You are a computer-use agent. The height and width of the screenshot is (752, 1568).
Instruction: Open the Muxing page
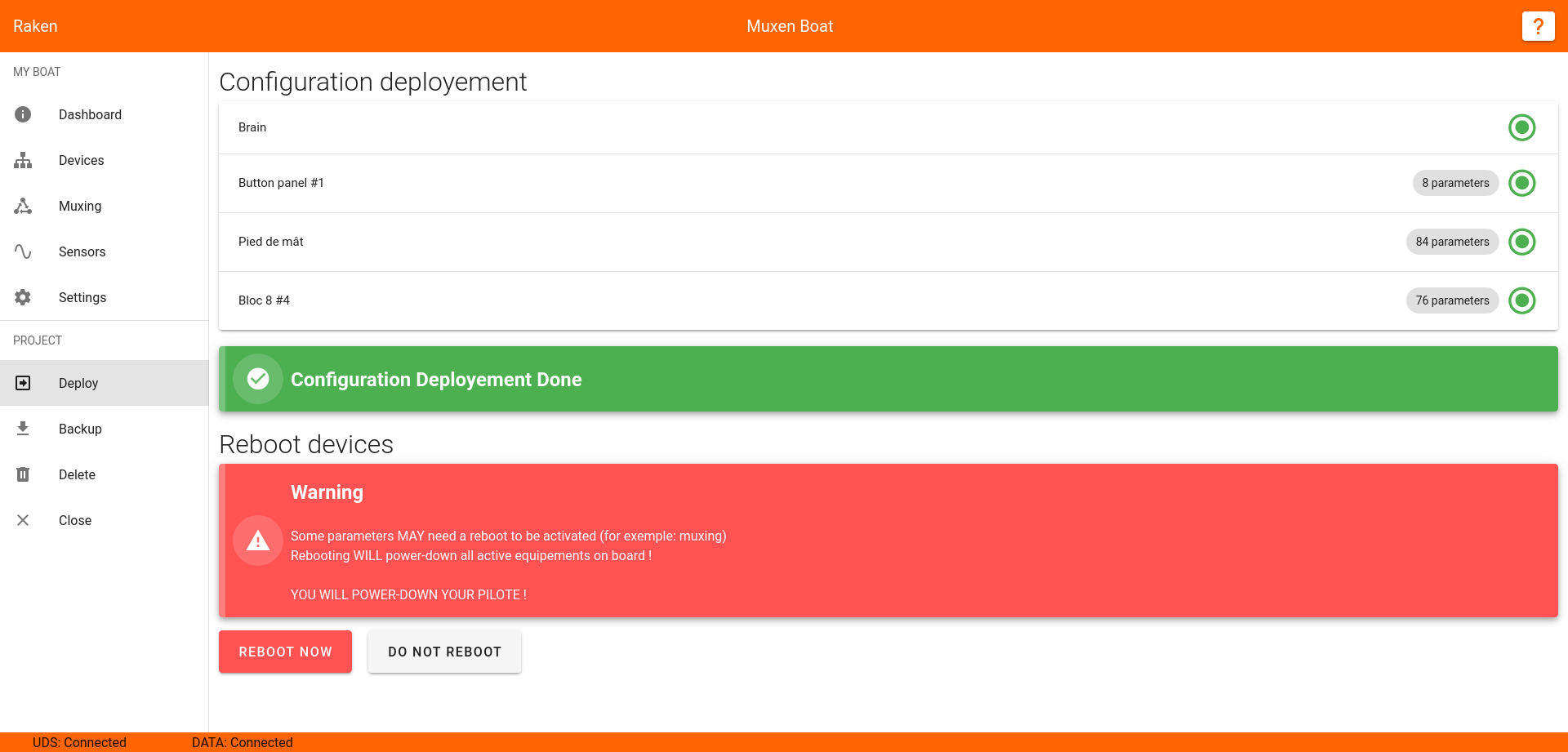coord(105,206)
